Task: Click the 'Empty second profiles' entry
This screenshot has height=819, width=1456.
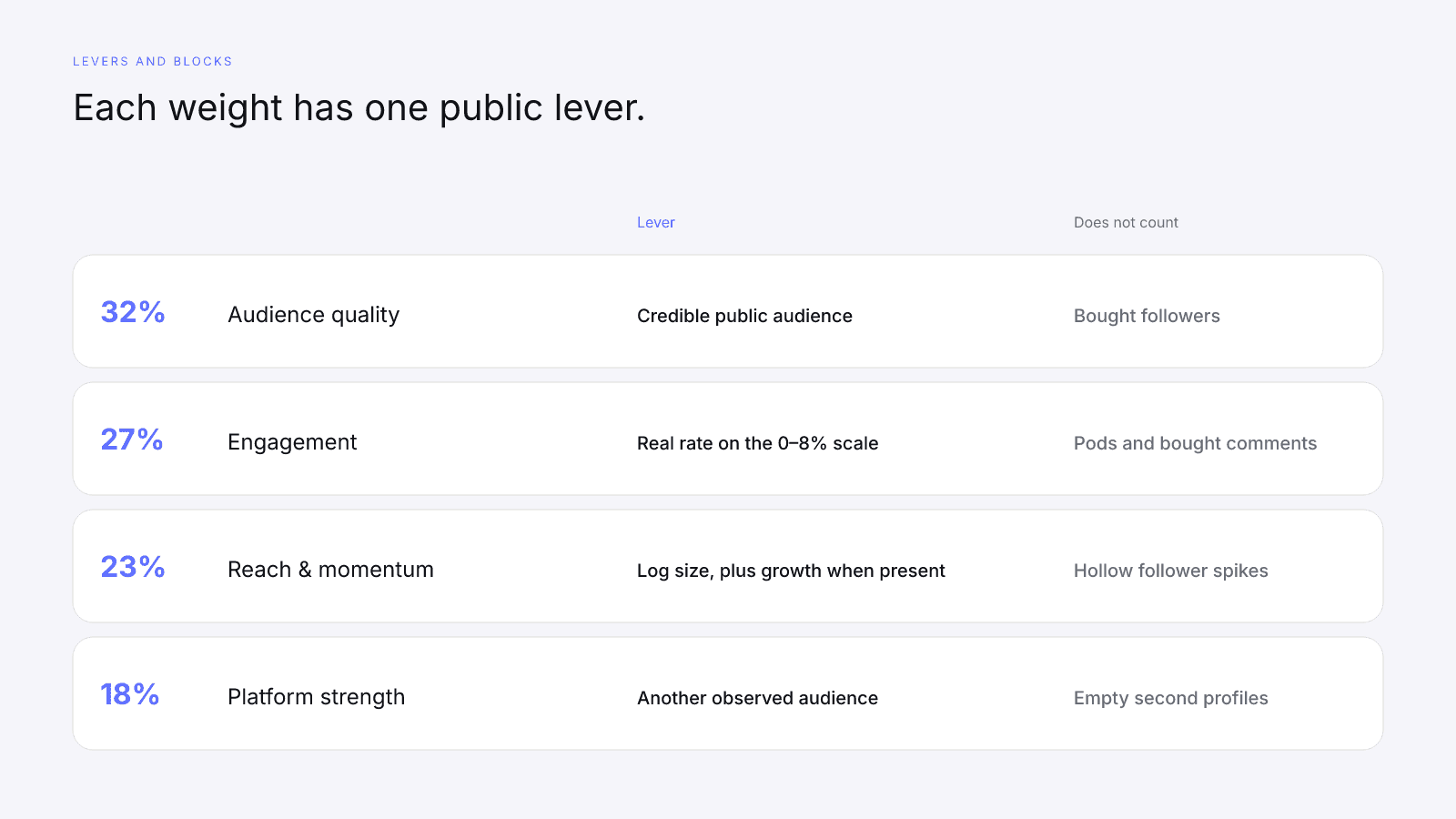Action: click(1171, 698)
